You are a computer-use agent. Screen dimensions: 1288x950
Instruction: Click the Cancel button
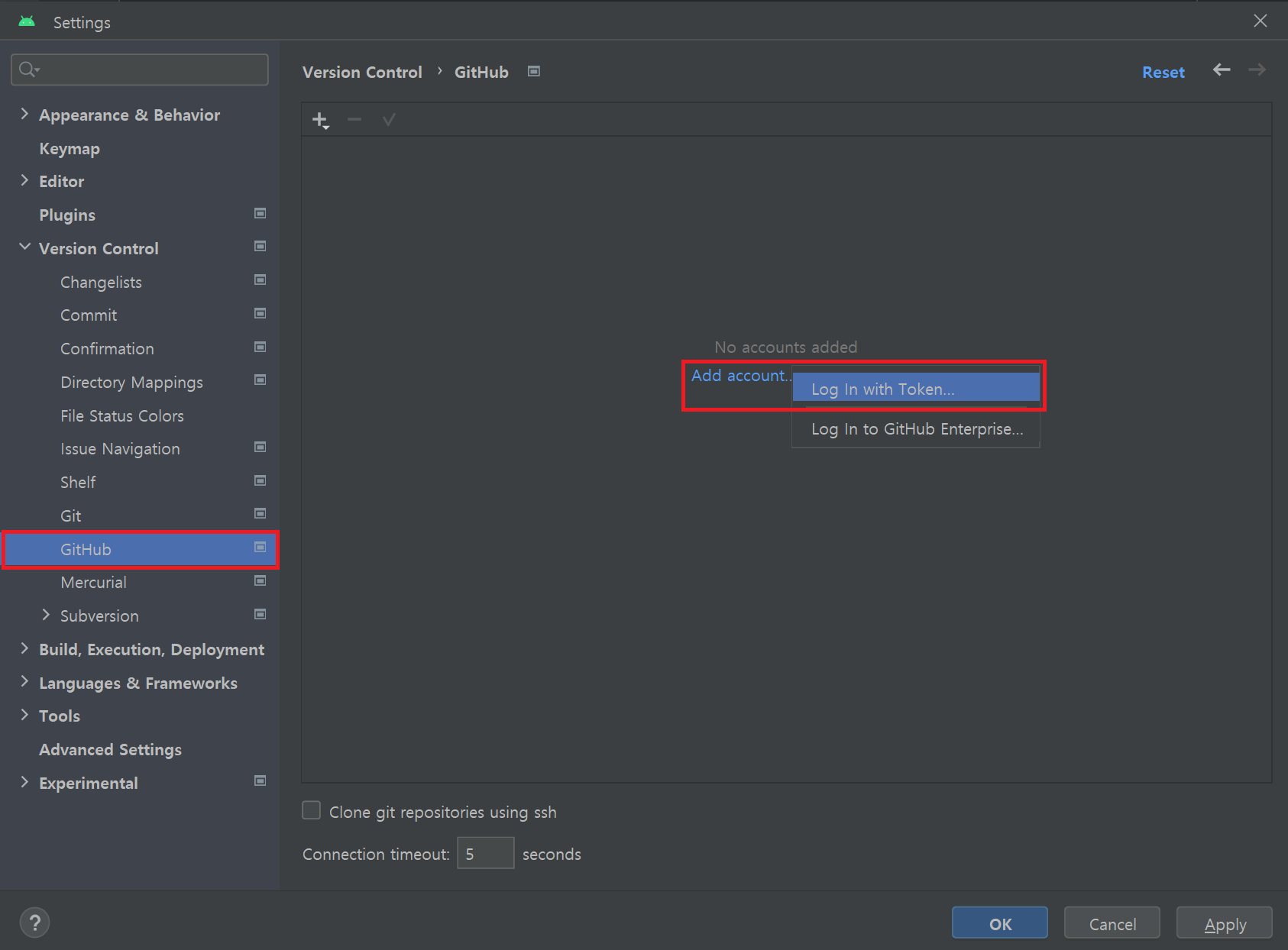1112,923
